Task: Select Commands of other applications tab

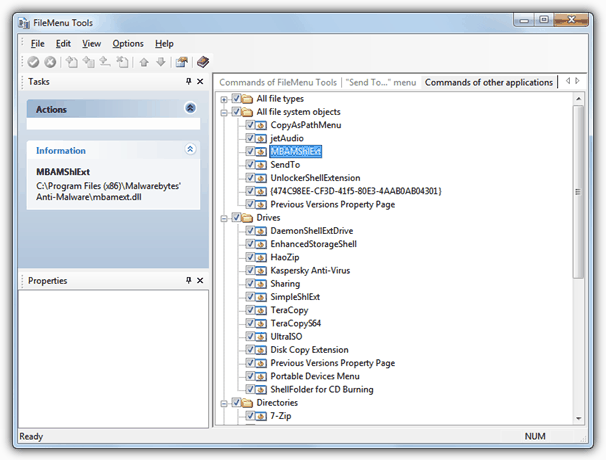Action: click(489, 82)
